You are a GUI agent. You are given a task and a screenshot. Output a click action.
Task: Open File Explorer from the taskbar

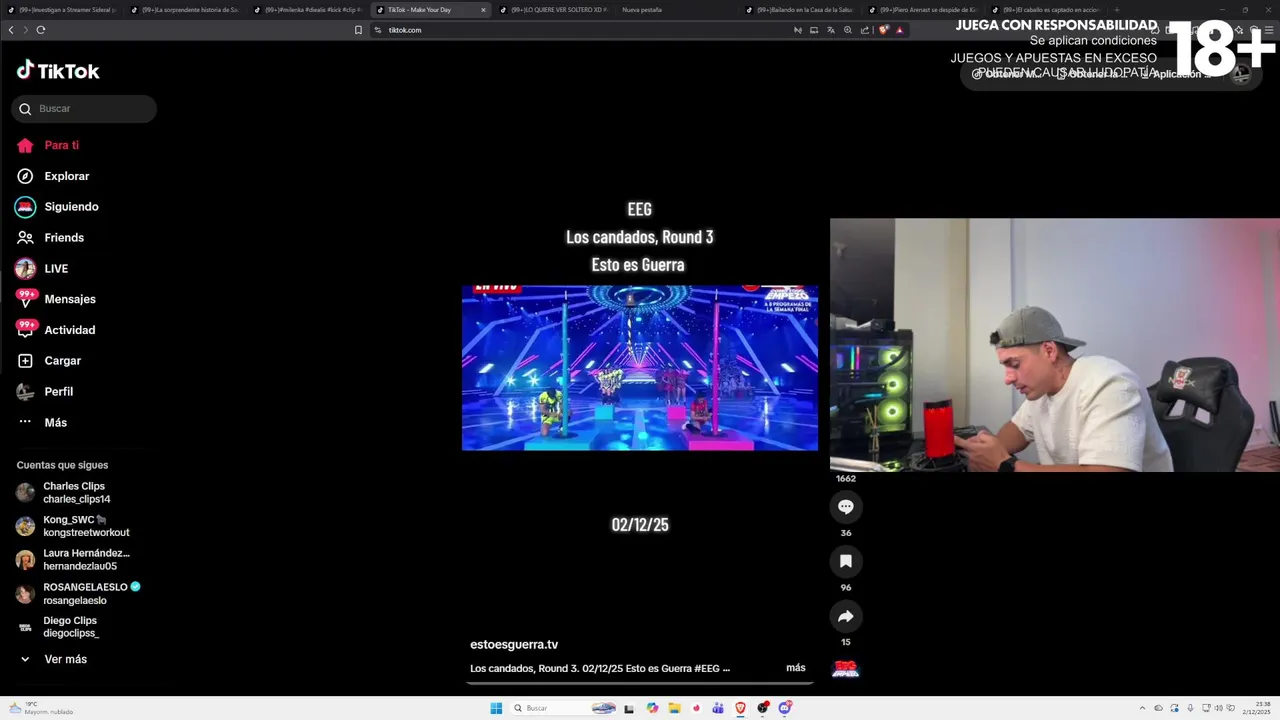(x=675, y=708)
